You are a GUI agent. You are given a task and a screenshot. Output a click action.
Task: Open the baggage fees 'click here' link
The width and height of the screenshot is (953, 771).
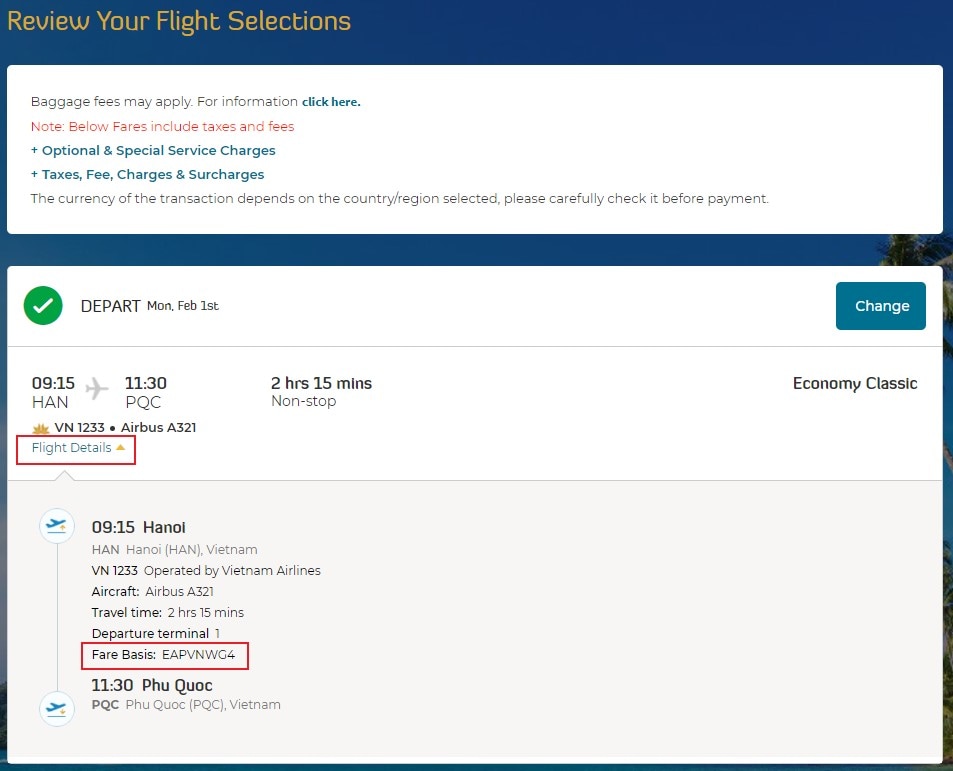[x=331, y=102]
